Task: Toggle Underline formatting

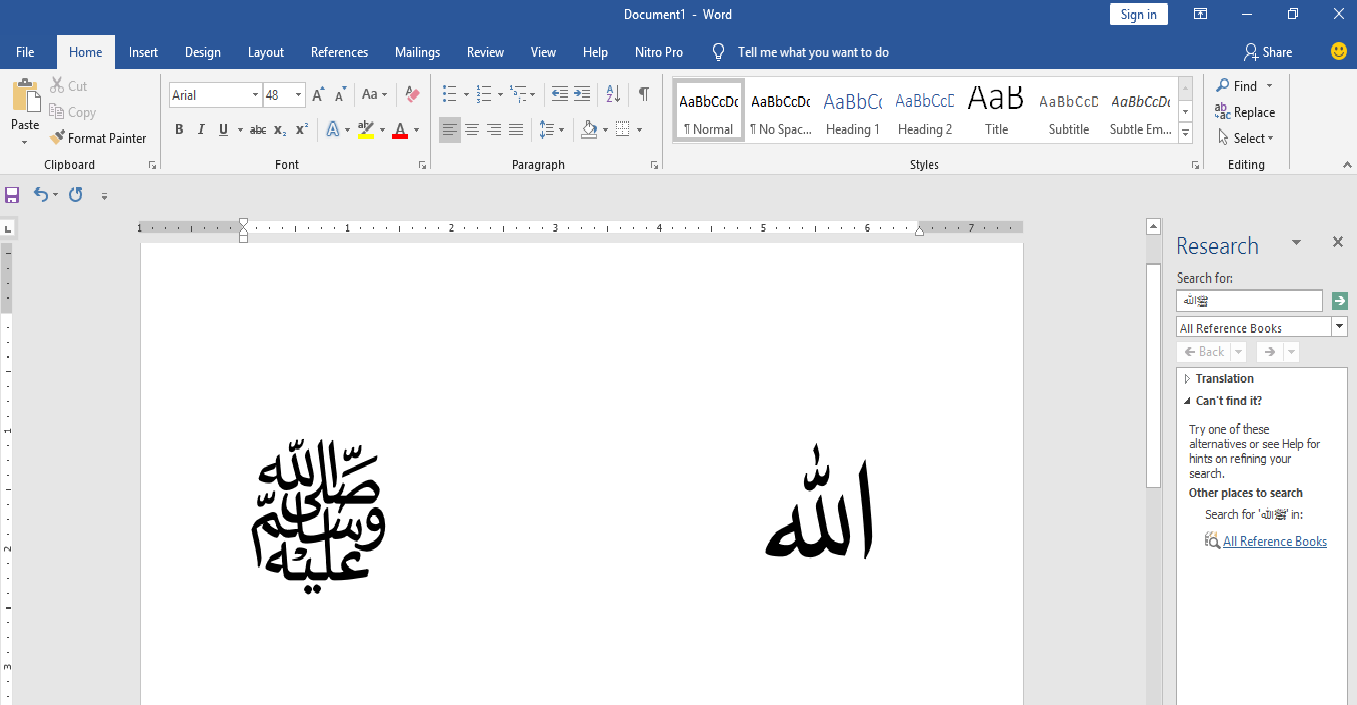Action: click(223, 129)
